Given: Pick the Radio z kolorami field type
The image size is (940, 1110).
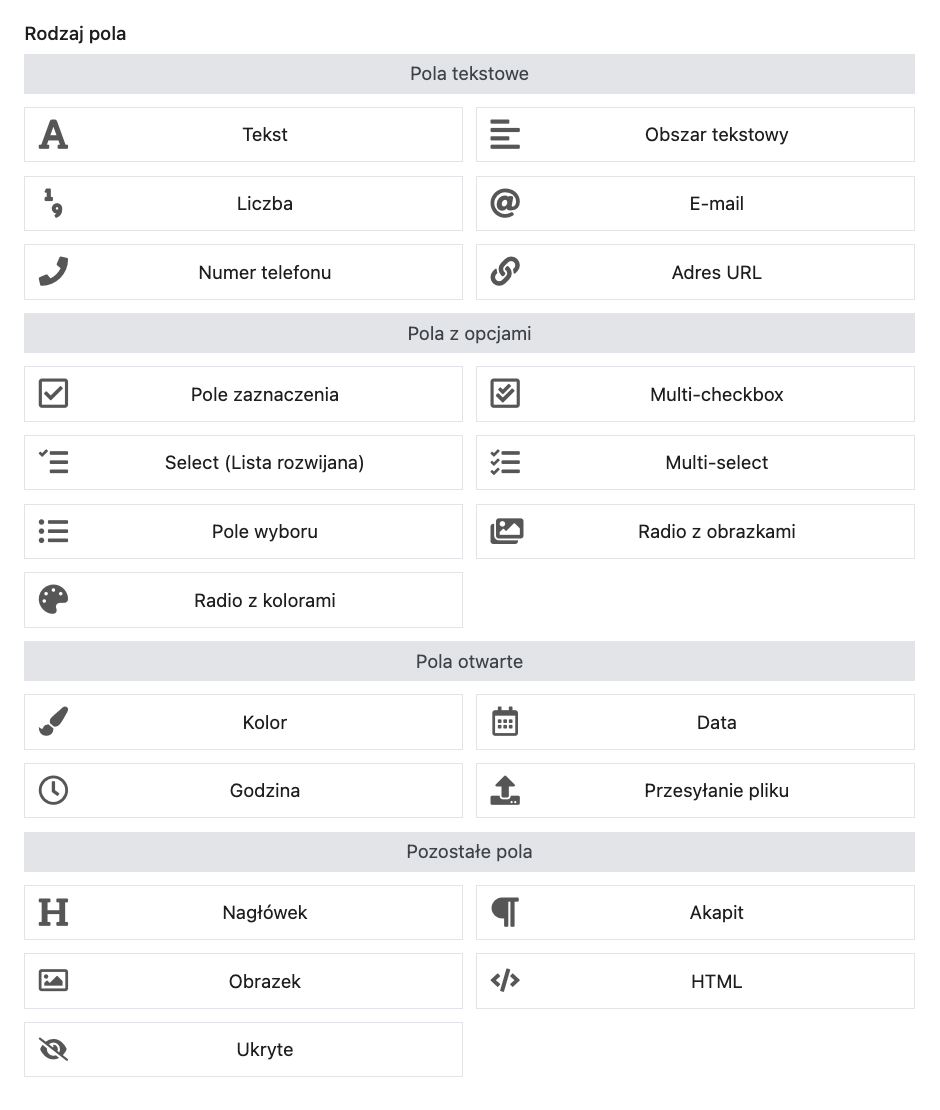Looking at the screenshot, I should pyautogui.click(x=264, y=600).
